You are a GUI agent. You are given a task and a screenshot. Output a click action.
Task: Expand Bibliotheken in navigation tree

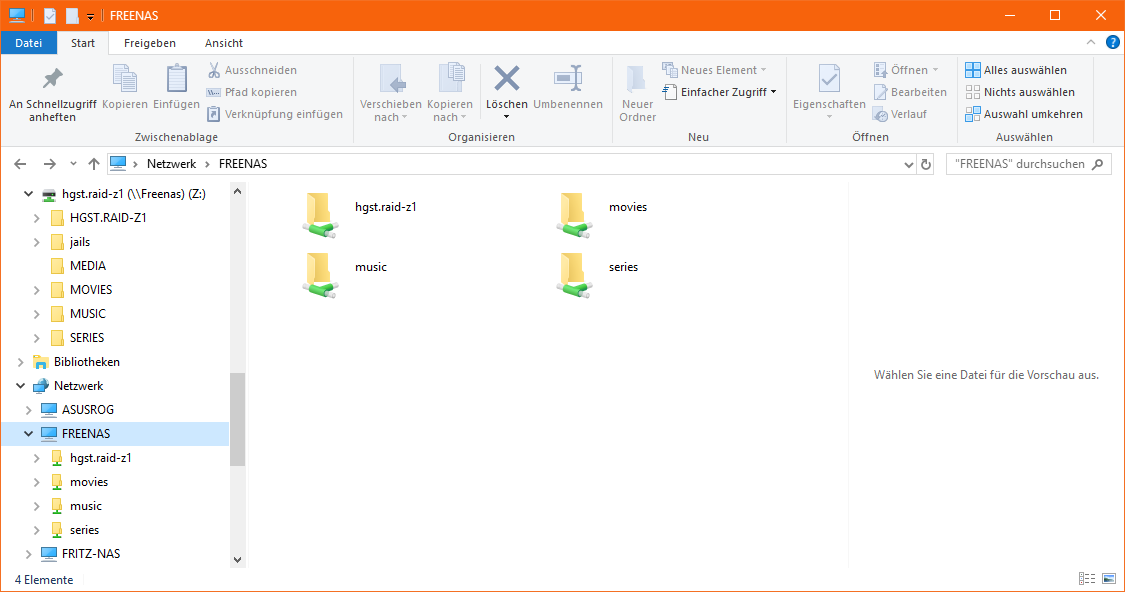21,362
